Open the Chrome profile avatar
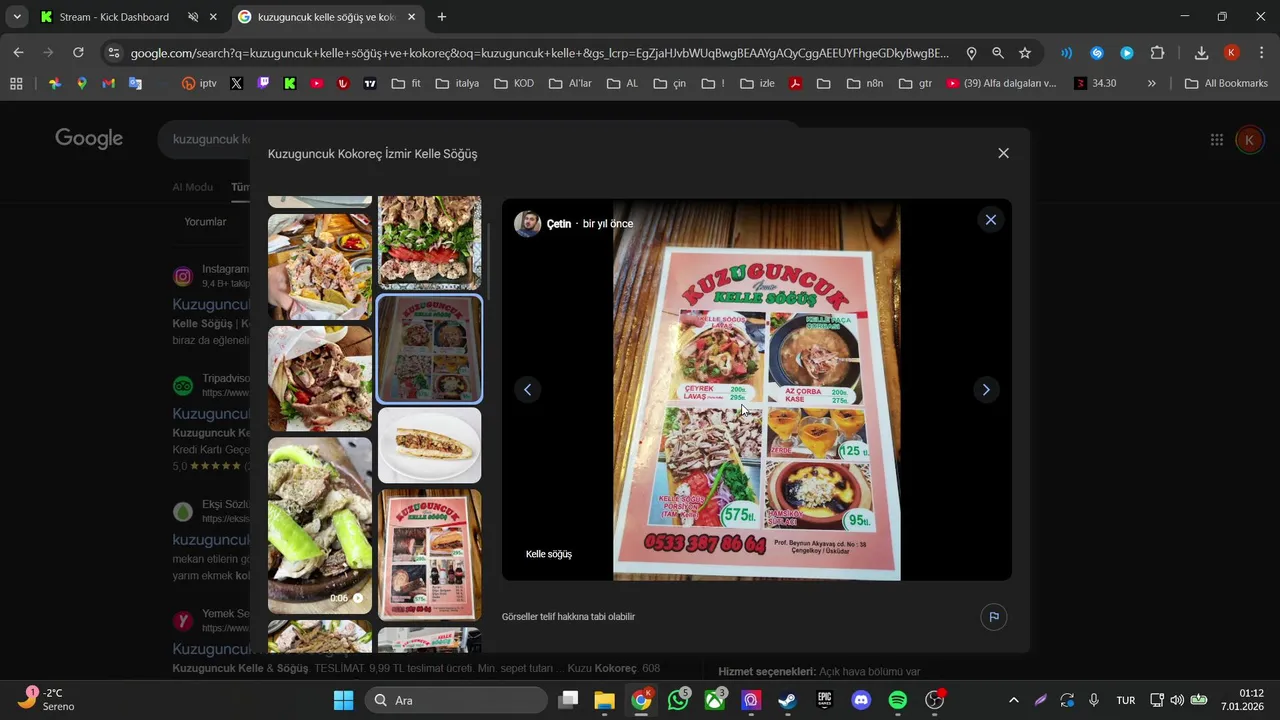 click(1232, 53)
